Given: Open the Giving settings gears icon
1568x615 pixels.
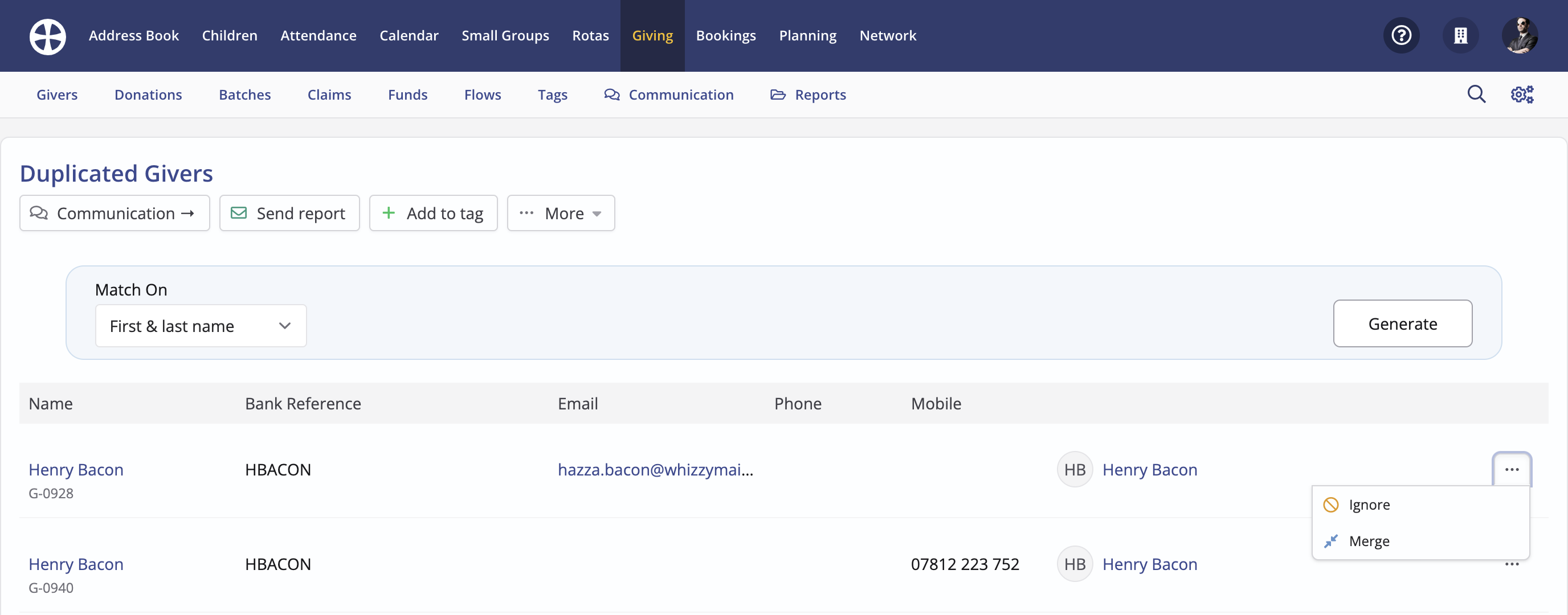Looking at the screenshot, I should (1522, 95).
